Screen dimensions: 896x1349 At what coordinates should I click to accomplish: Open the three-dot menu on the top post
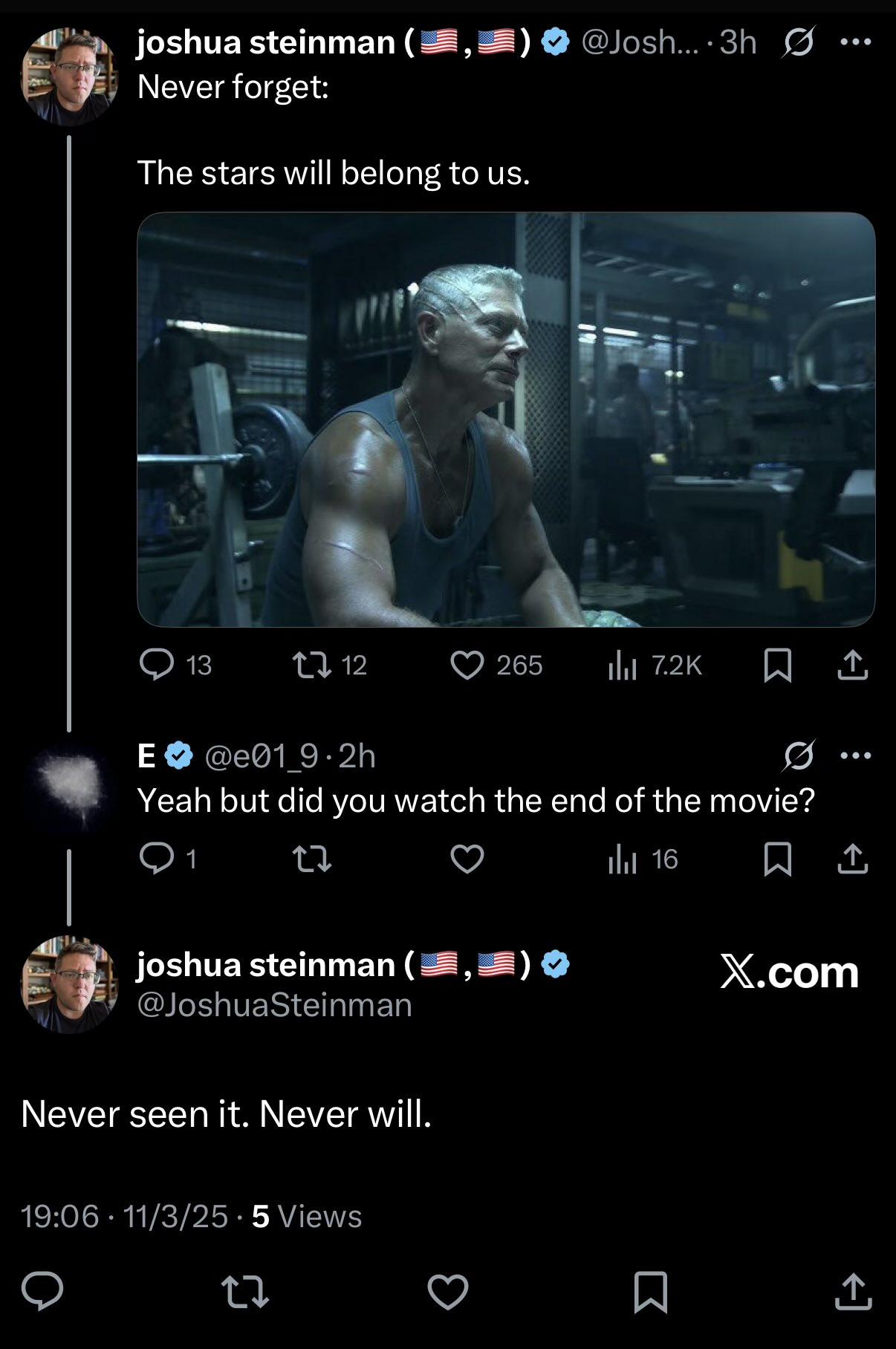point(855,42)
